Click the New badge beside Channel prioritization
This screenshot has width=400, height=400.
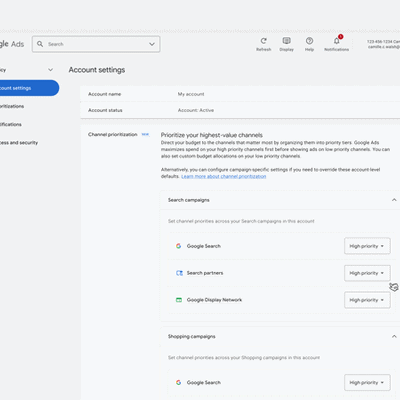pos(145,134)
